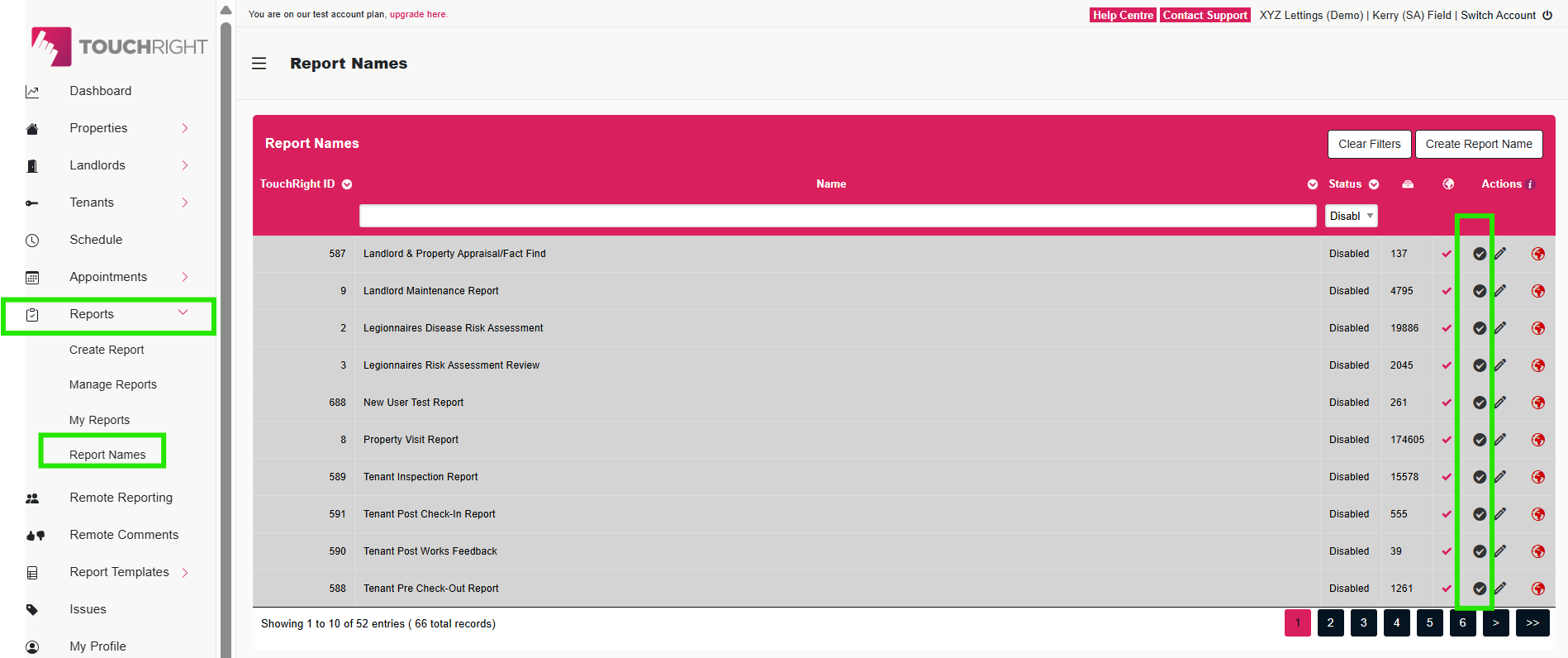
Task: Click the hamburger menu icon beside Report Names
Action: 259,64
